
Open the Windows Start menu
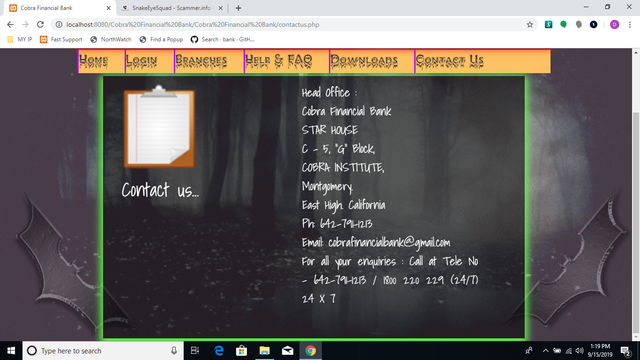(x=11, y=351)
